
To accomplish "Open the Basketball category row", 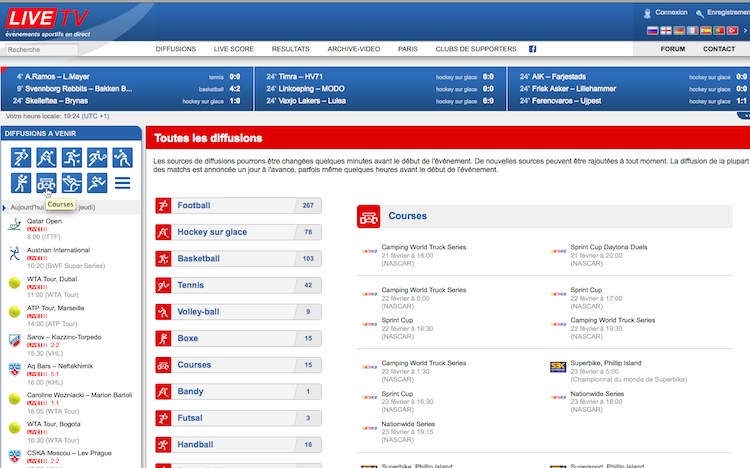I will pos(238,259).
